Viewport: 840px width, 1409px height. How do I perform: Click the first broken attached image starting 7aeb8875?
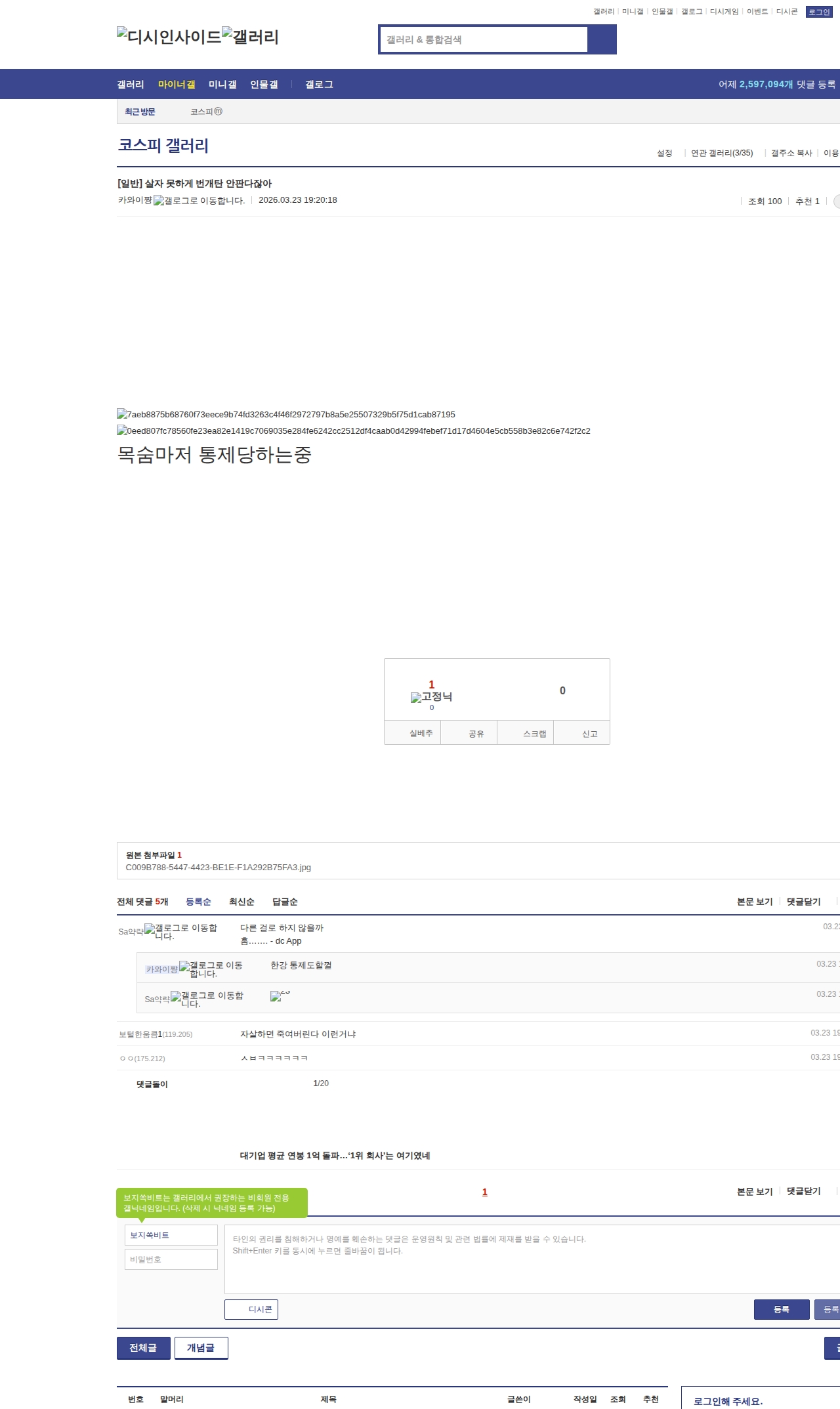[286, 415]
